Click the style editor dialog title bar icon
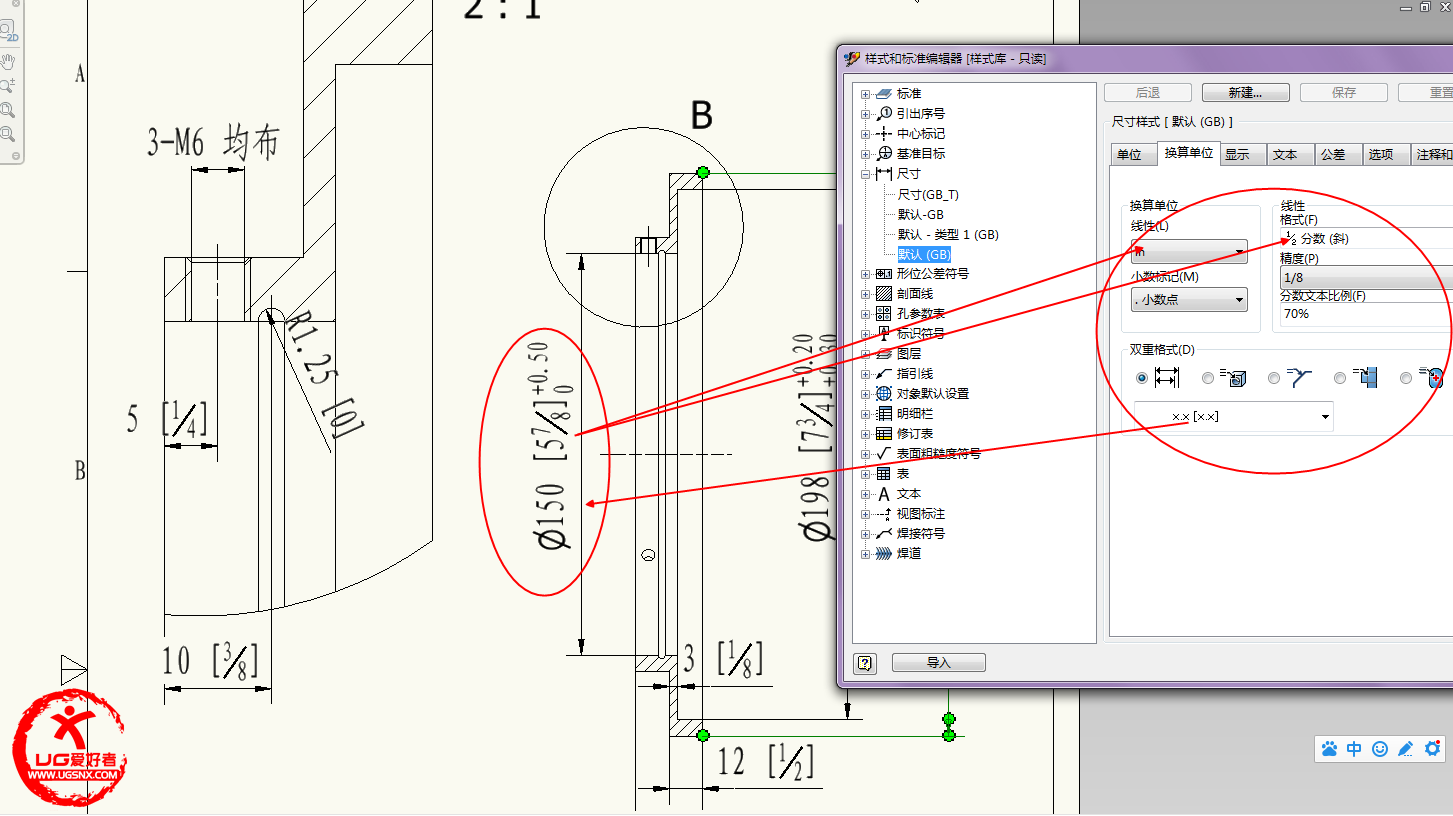The image size is (1453, 816). (853, 59)
